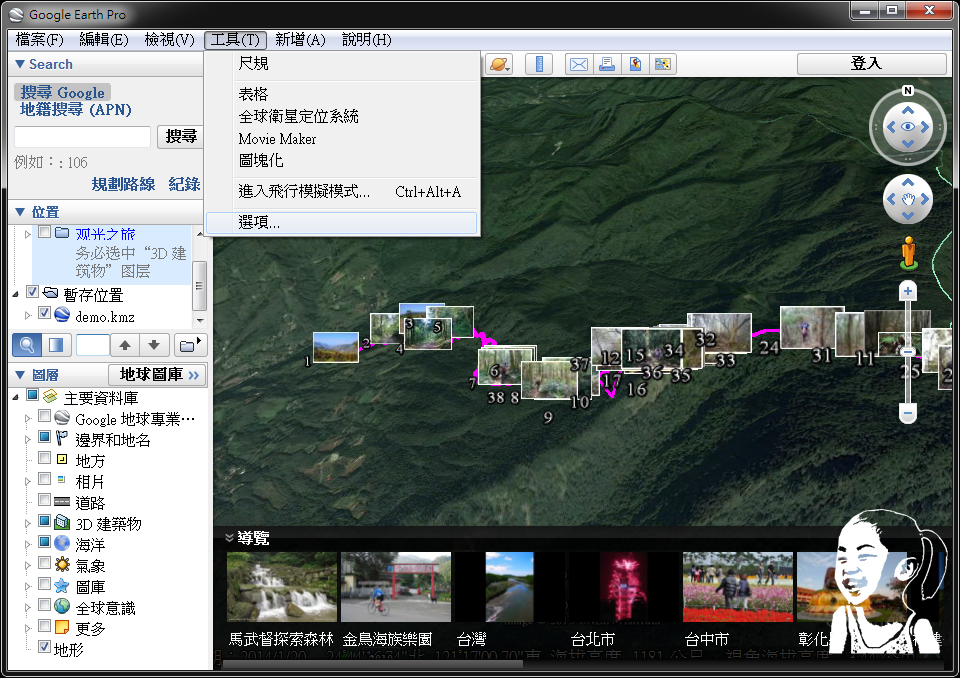This screenshot has height=678, width=960.
Task: Click the globe icon beside demo.kmz
Action: [x=62, y=315]
